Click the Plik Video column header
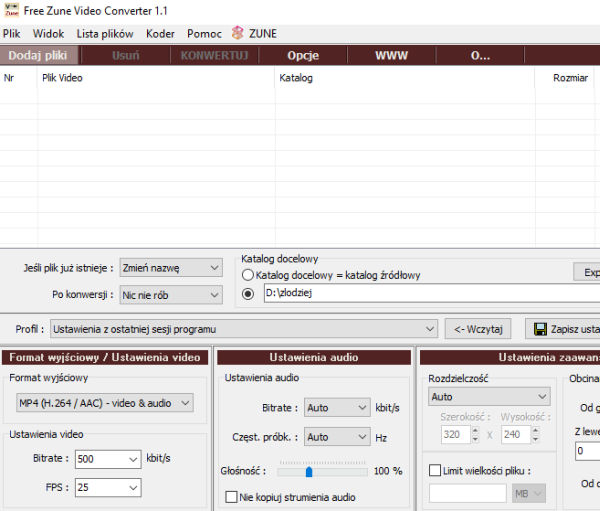This screenshot has height=511, width=600. point(156,78)
